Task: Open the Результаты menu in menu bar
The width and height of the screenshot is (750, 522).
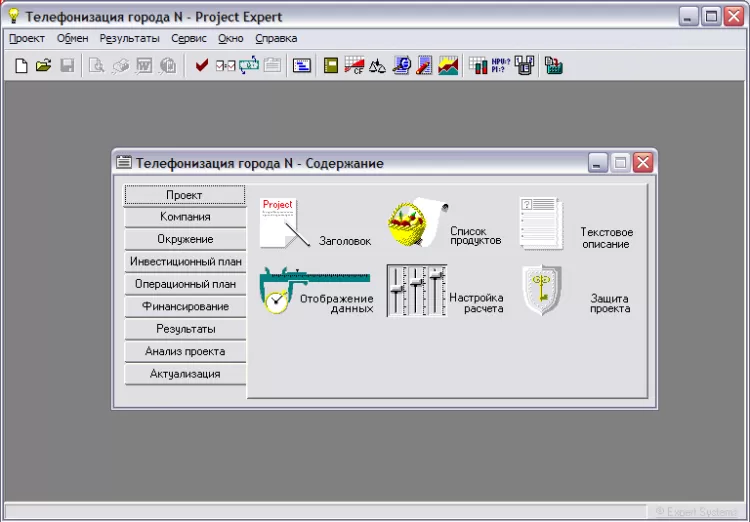Action: click(129, 39)
